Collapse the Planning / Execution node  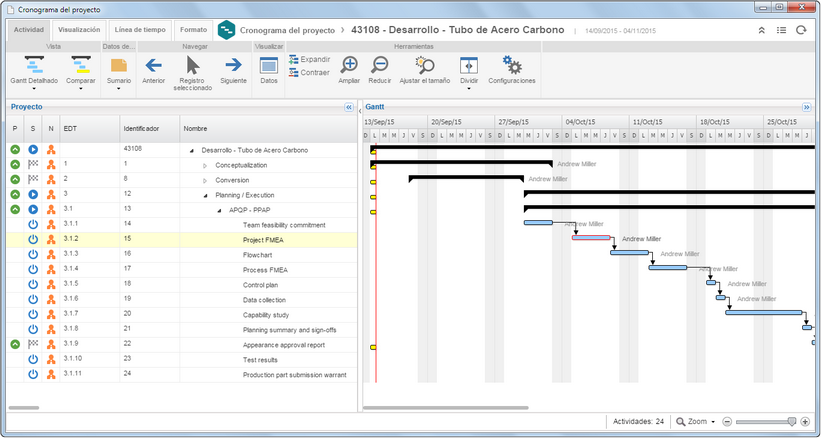point(205,196)
